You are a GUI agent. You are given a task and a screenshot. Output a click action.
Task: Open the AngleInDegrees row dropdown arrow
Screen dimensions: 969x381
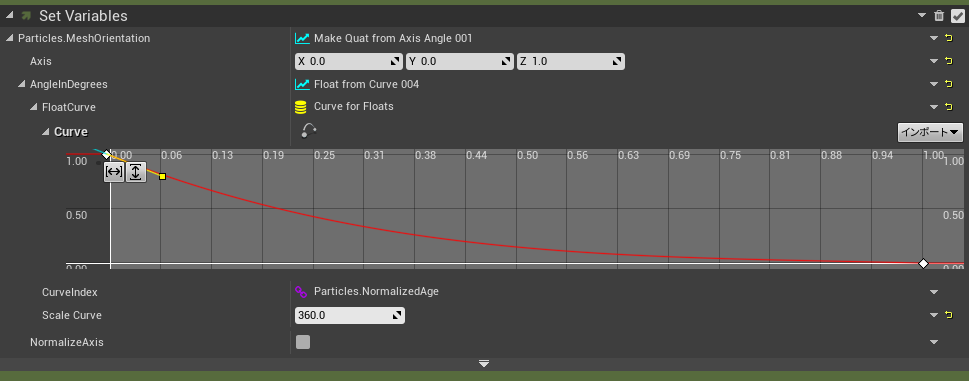pos(934,84)
